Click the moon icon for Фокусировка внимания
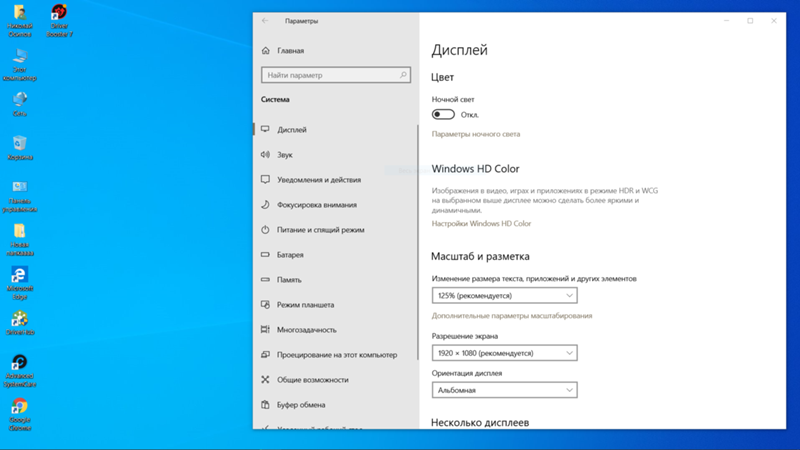This screenshot has width=800, height=450. click(265, 205)
